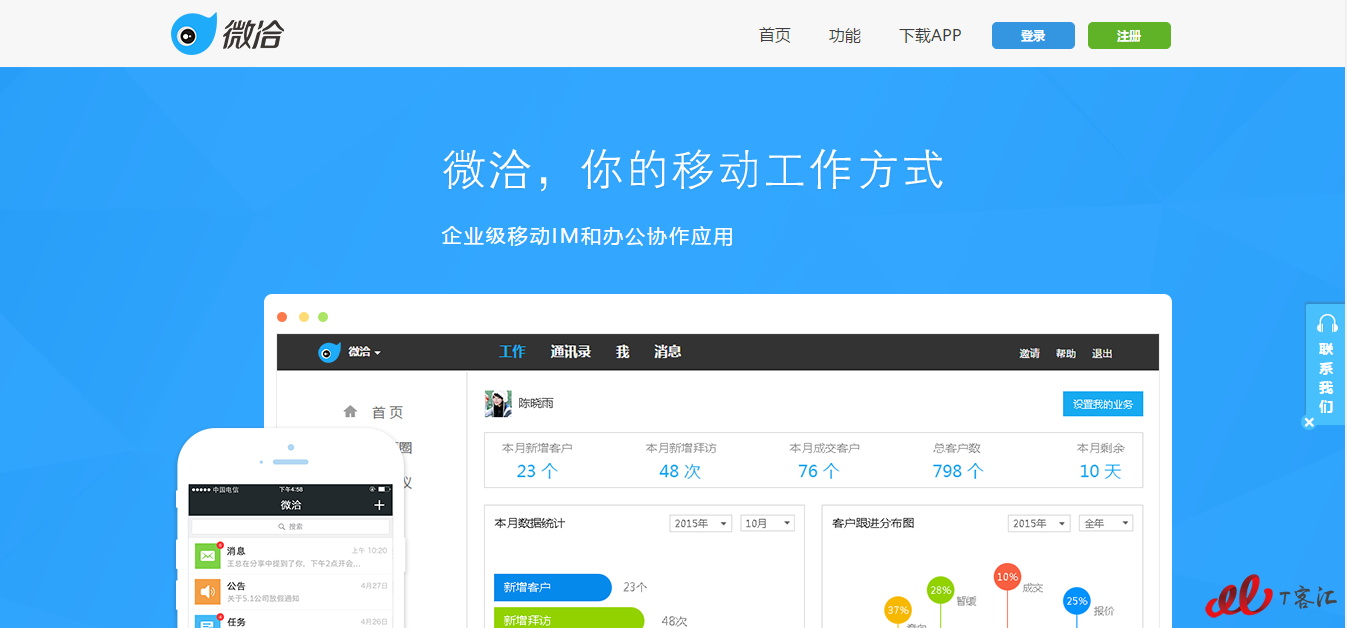This screenshot has height=628, width=1347.
Task: Tap the orange speaker 公告 icon on the phone
Action: coord(207,591)
